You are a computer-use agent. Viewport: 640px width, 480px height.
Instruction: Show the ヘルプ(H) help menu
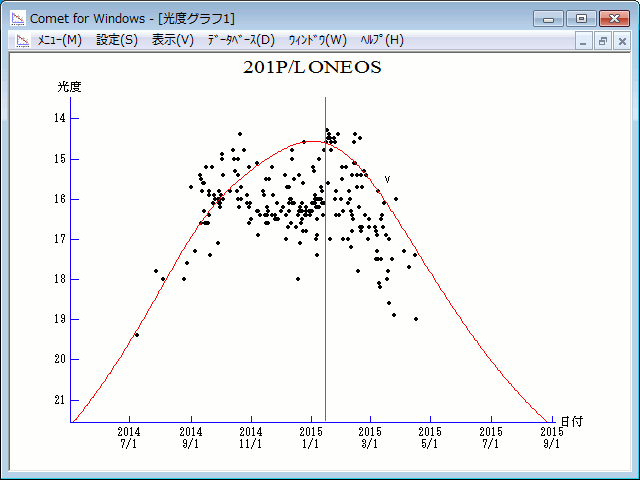click(x=381, y=40)
